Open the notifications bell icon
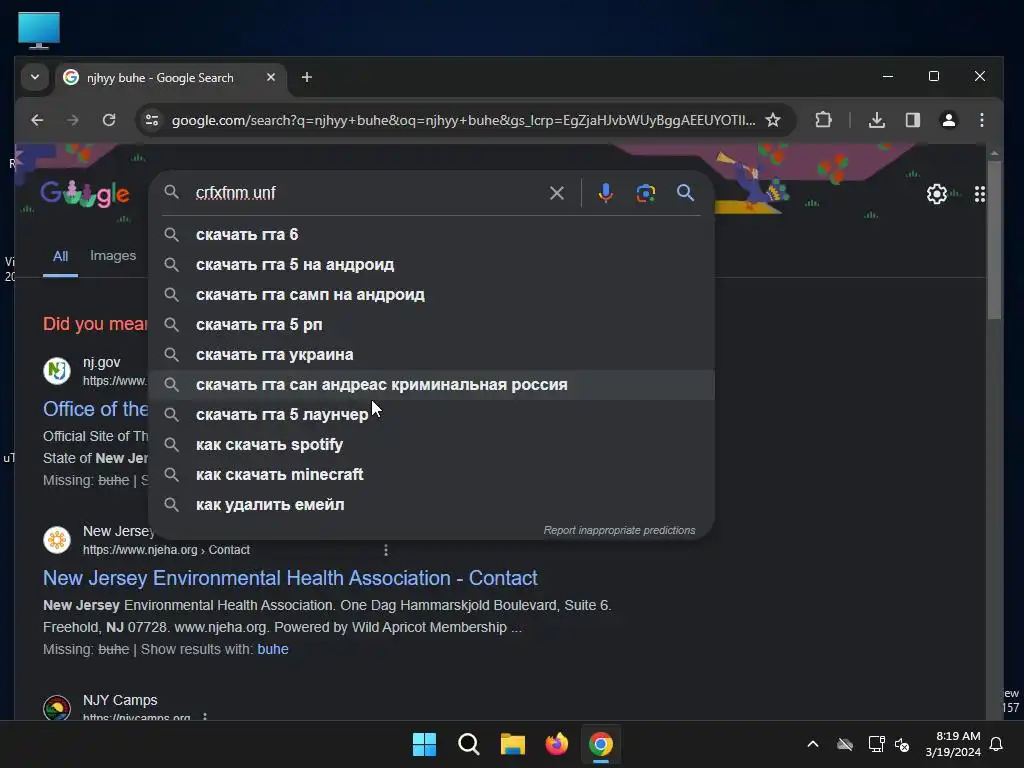The height and width of the screenshot is (768, 1024). point(997,744)
